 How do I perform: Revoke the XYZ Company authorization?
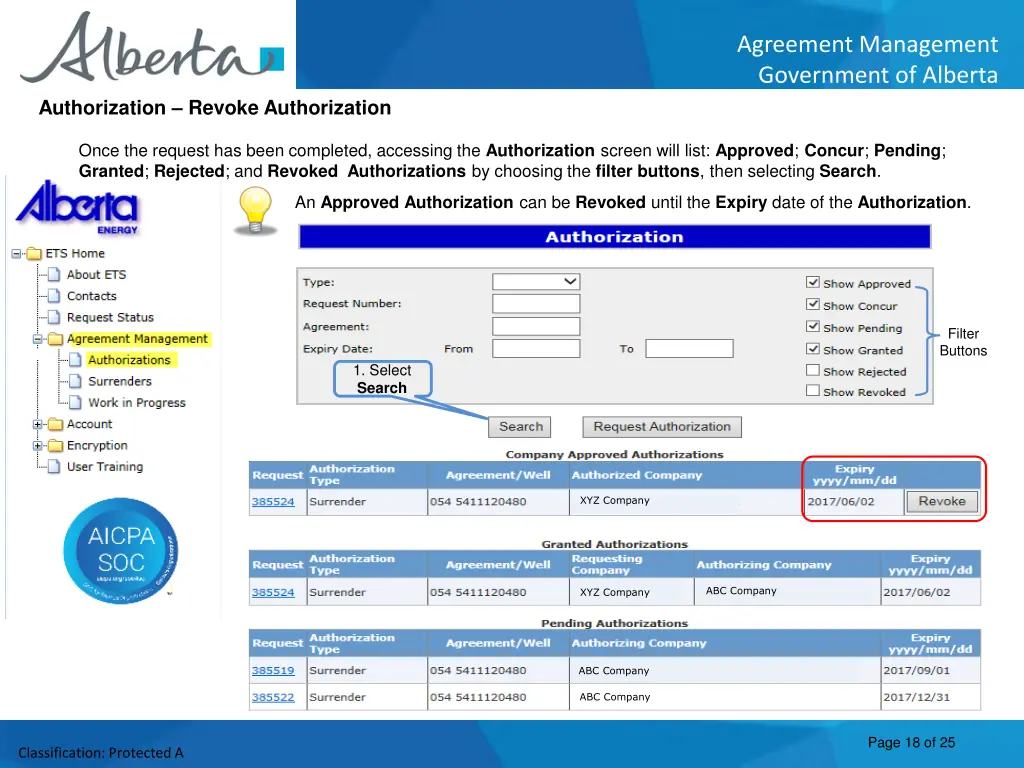942,502
